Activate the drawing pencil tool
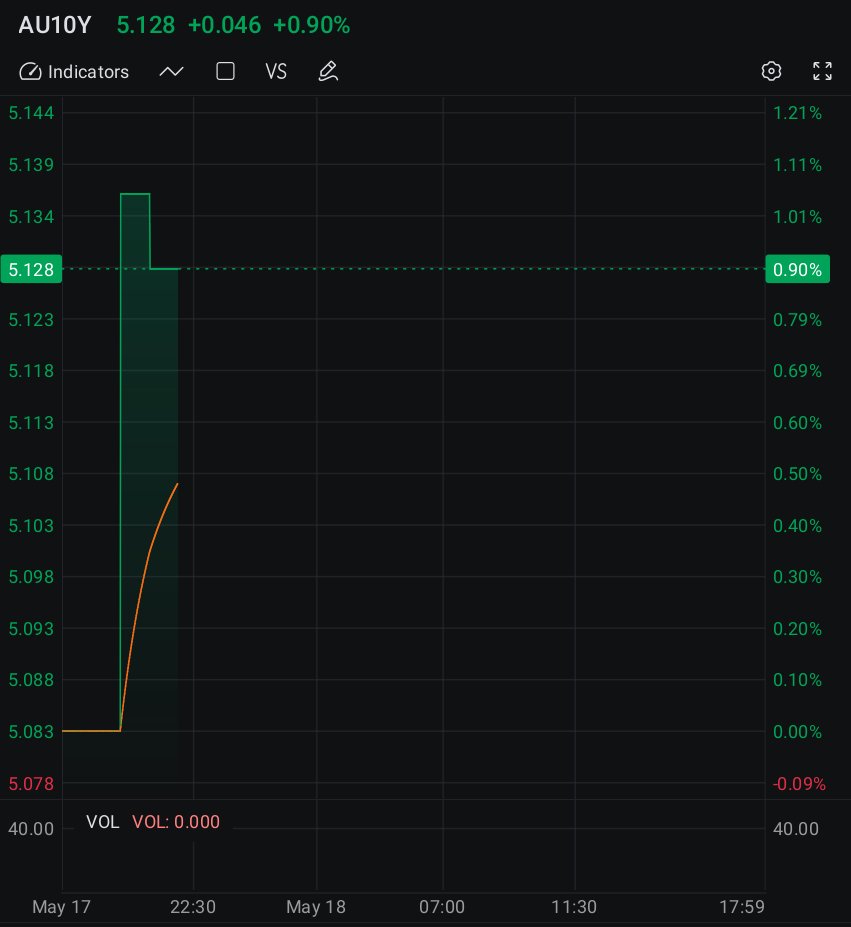Image resolution: width=851 pixels, height=927 pixels. pos(328,72)
